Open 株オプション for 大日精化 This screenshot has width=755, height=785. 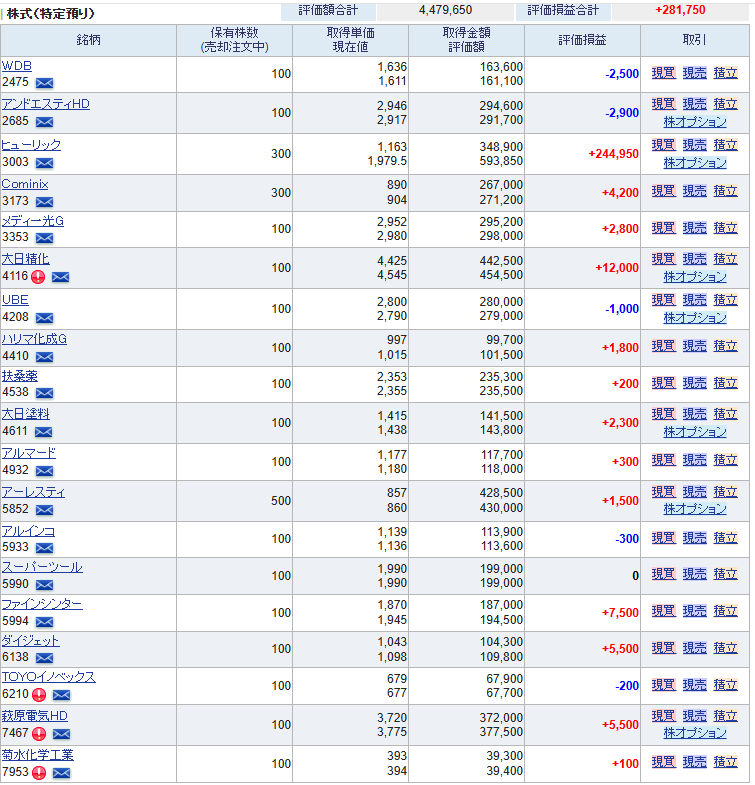pyautogui.click(x=695, y=277)
